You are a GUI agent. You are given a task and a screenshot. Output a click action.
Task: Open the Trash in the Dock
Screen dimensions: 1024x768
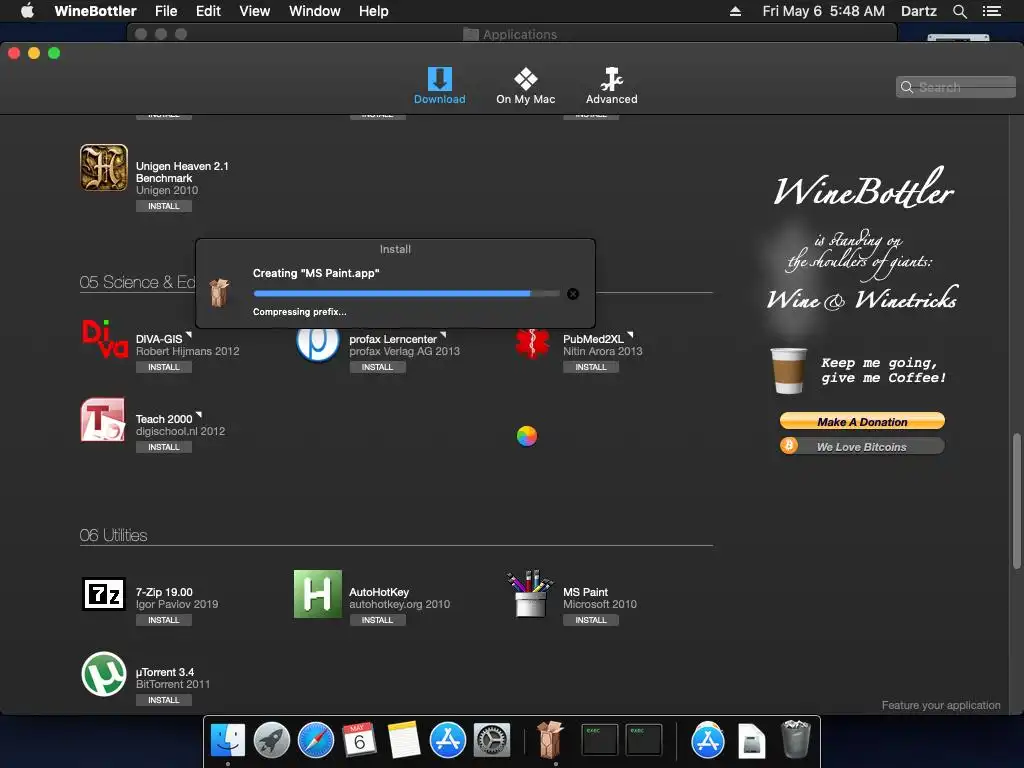click(795, 739)
